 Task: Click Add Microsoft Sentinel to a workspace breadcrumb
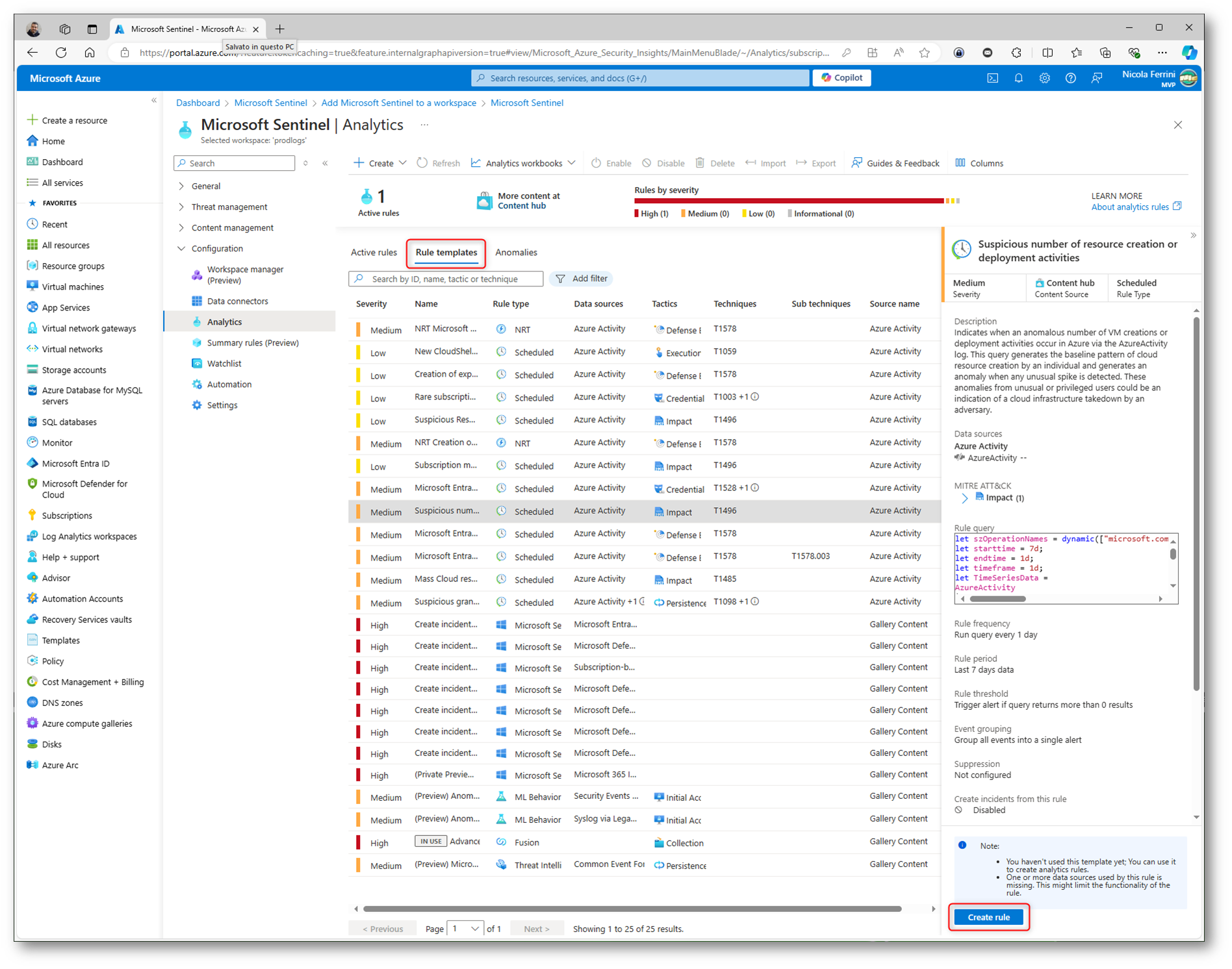pyautogui.click(x=398, y=103)
